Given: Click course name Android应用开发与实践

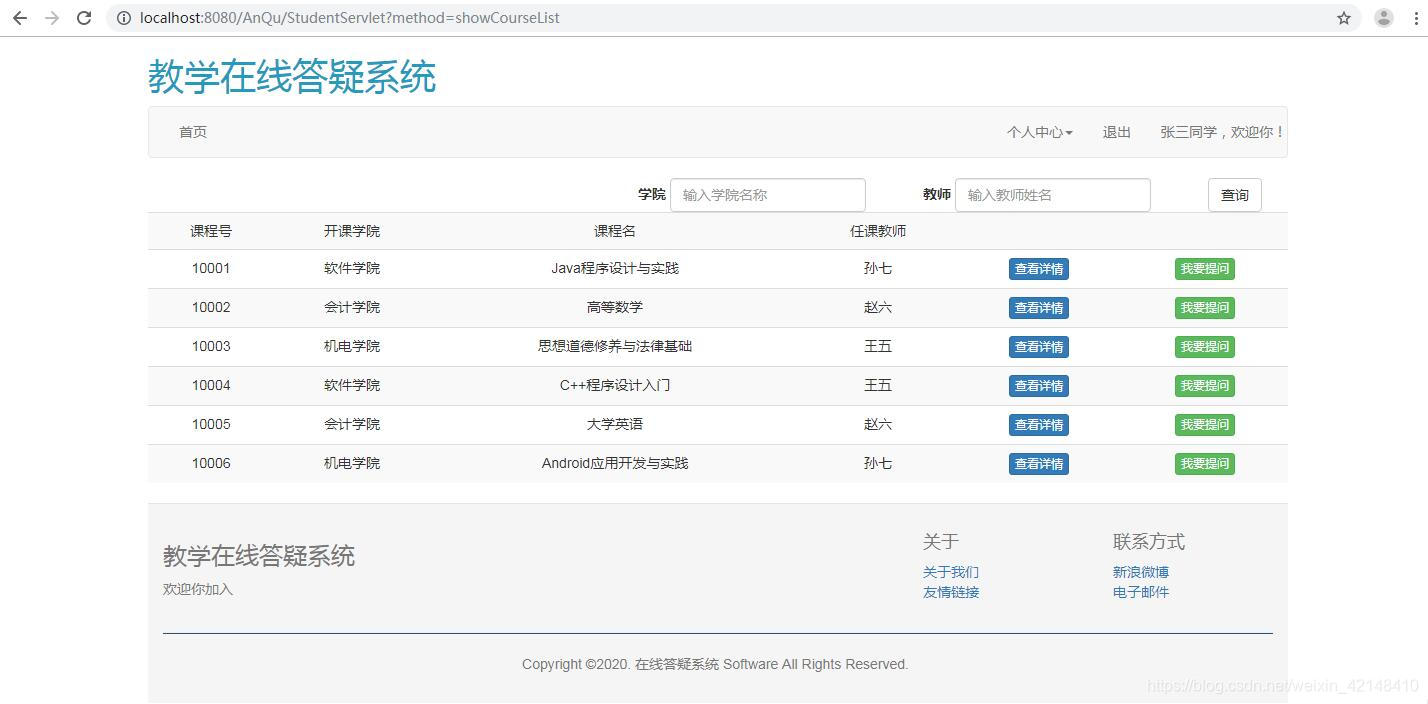Looking at the screenshot, I should (615, 464).
